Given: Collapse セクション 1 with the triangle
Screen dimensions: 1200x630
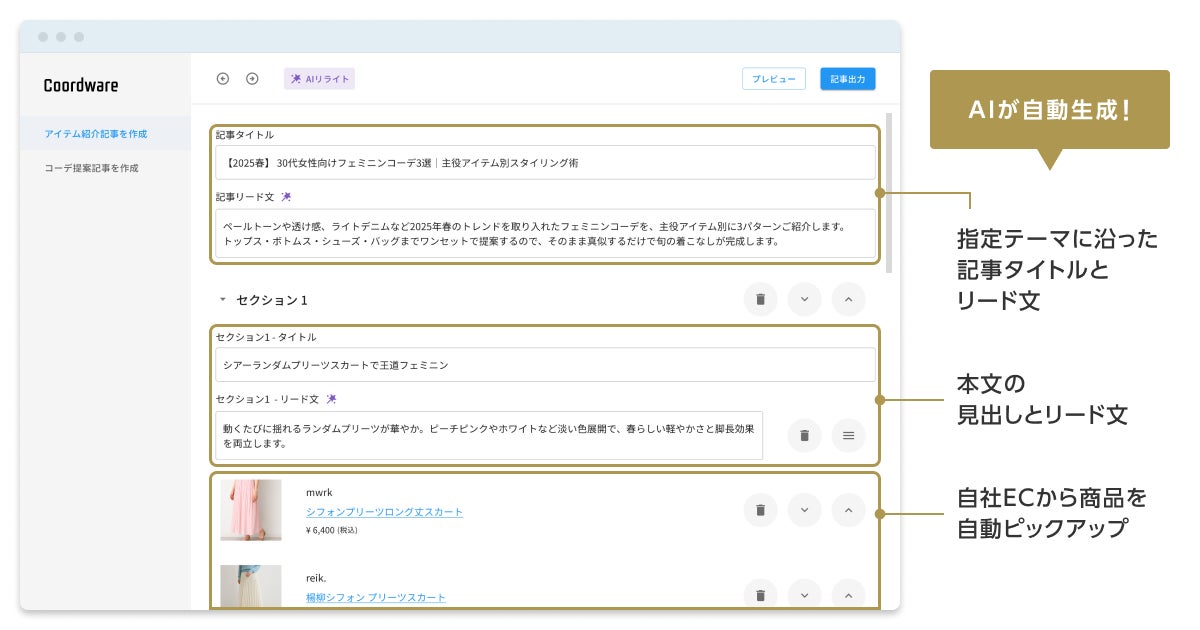Looking at the screenshot, I should [223, 299].
